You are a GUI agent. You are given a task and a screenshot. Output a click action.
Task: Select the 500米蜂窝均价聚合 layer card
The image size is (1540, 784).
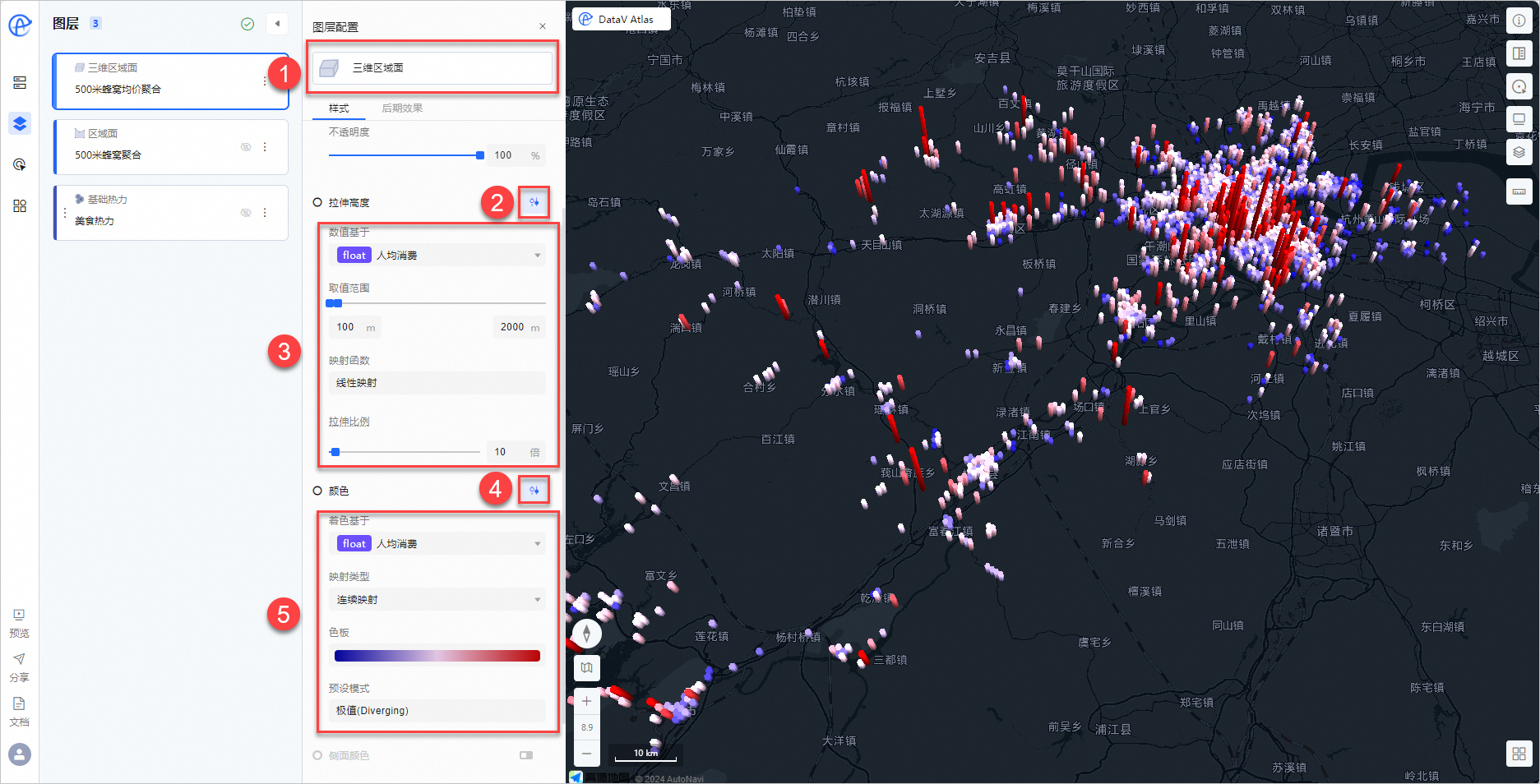pyautogui.click(x=170, y=81)
